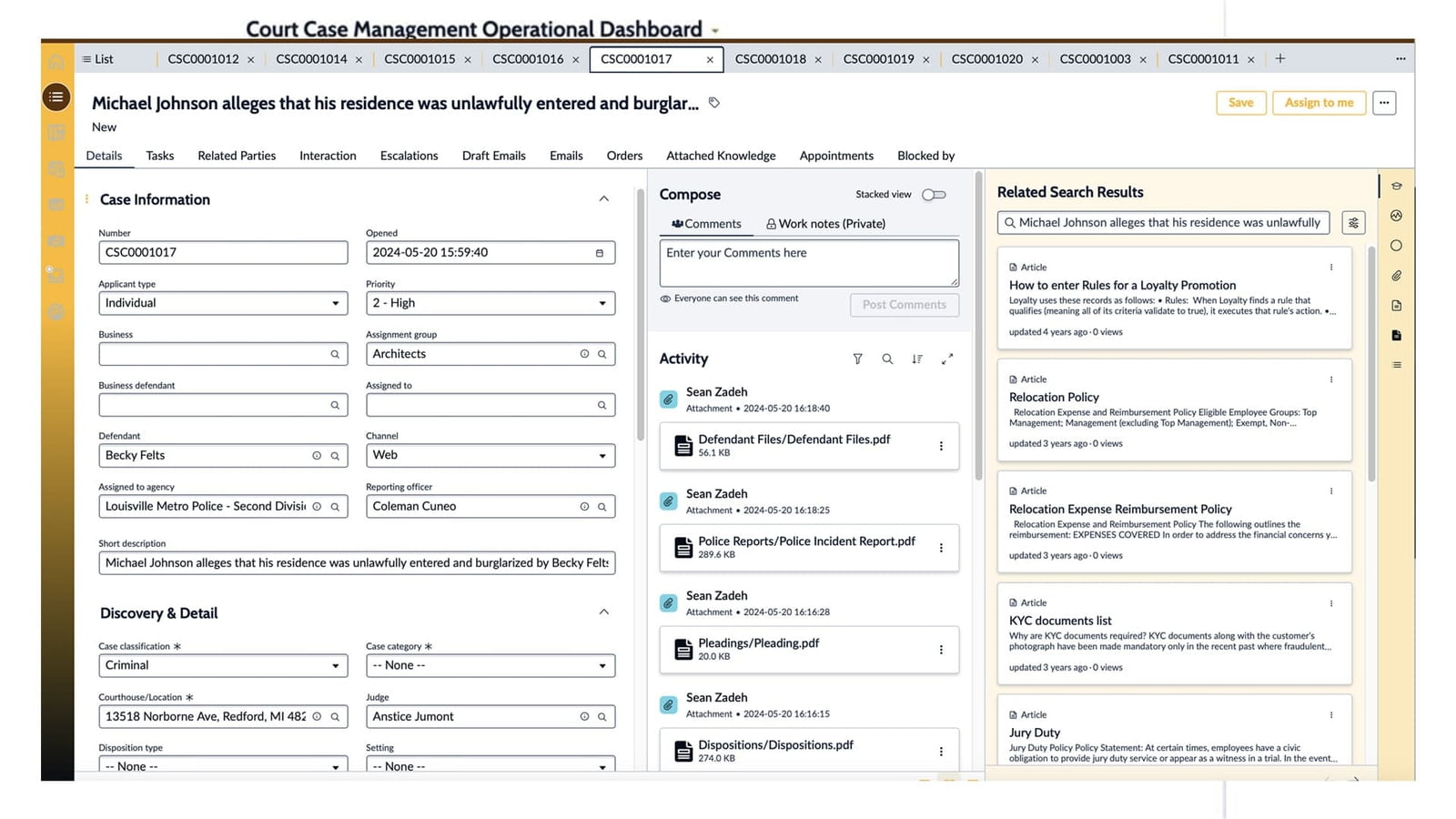The width and height of the screenshot is (1456, 819).
Task: Open options for Defendant Files.pdf attachment
Action: [x=941, y=446]
